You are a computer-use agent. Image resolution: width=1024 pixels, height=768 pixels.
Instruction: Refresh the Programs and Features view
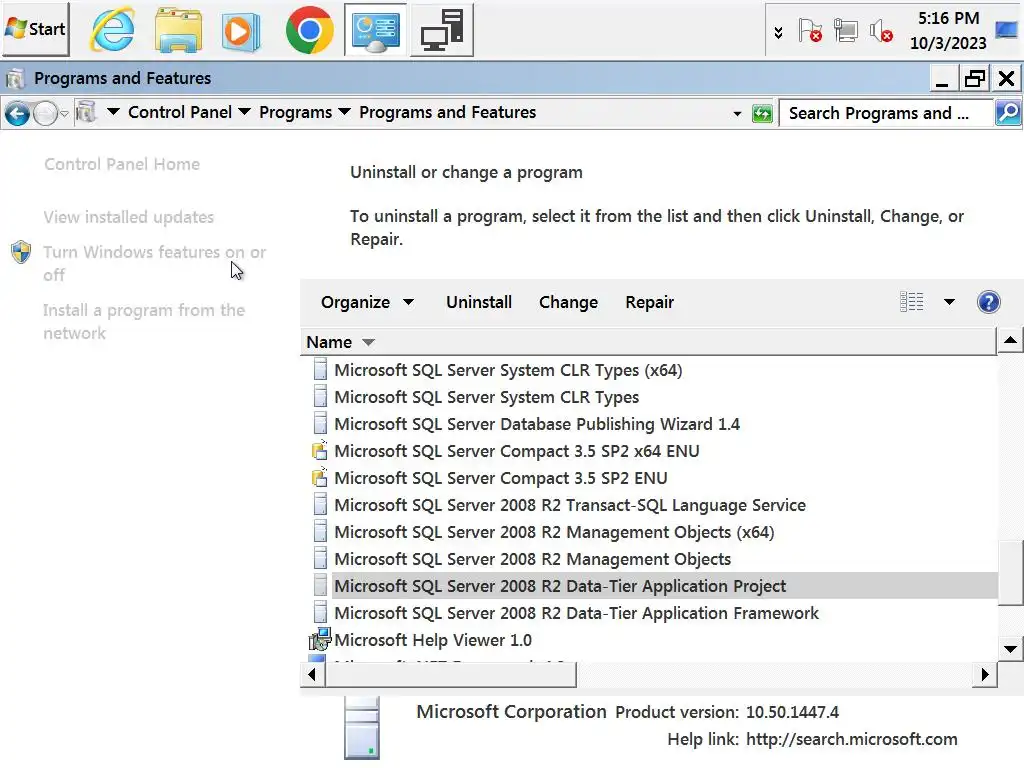click(762, 114)
